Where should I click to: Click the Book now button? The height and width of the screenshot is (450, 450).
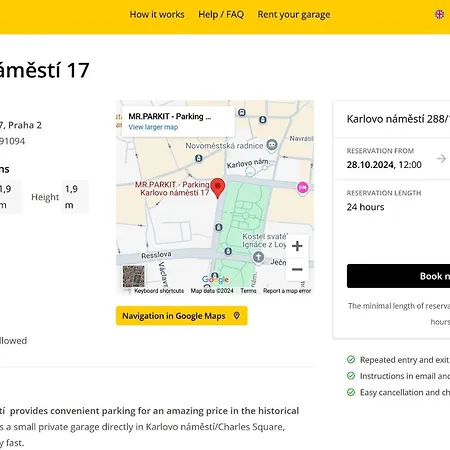point(398,276)
